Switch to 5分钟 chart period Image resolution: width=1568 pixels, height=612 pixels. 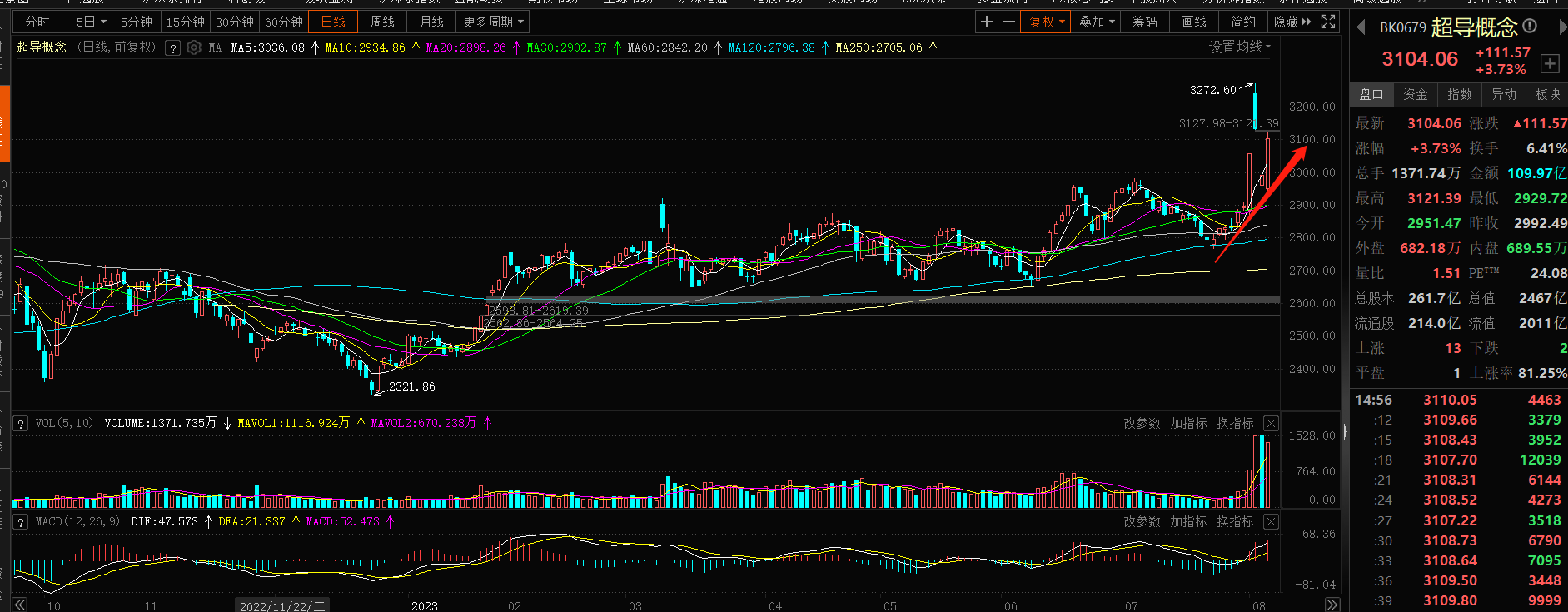coord(137,22)
